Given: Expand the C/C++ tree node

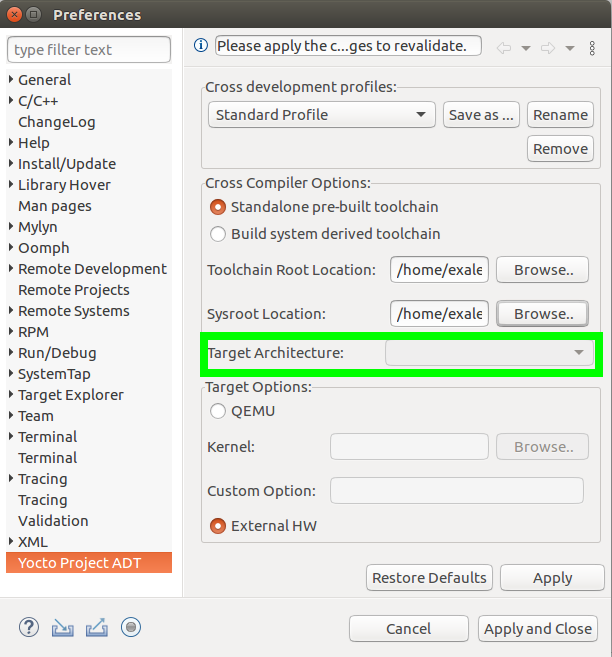Looking at the screenshot, I should coord(11,100).
